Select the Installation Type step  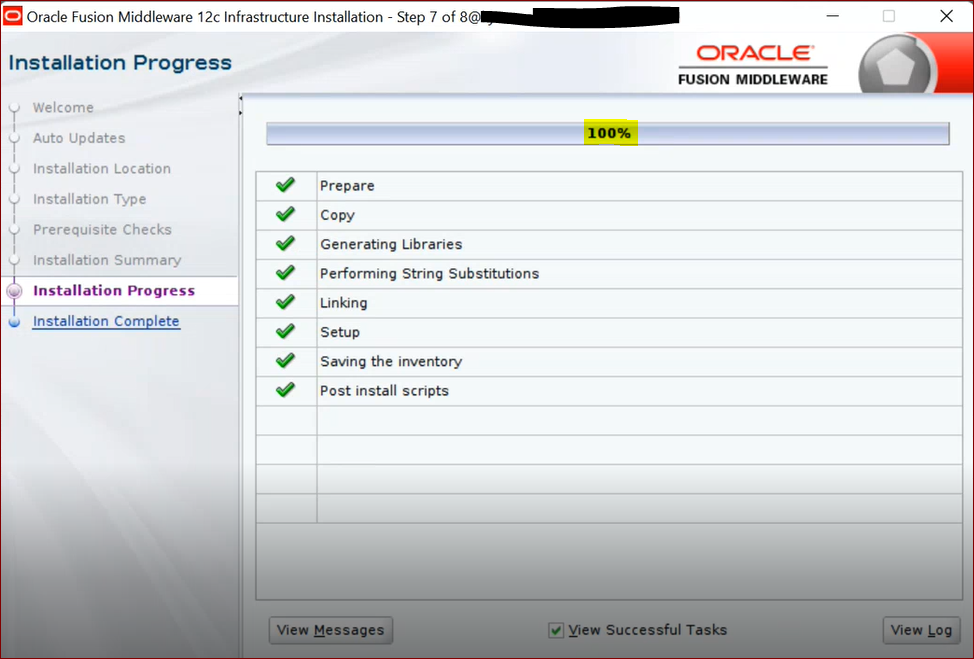pyautogui.click(x=89, y=199)
